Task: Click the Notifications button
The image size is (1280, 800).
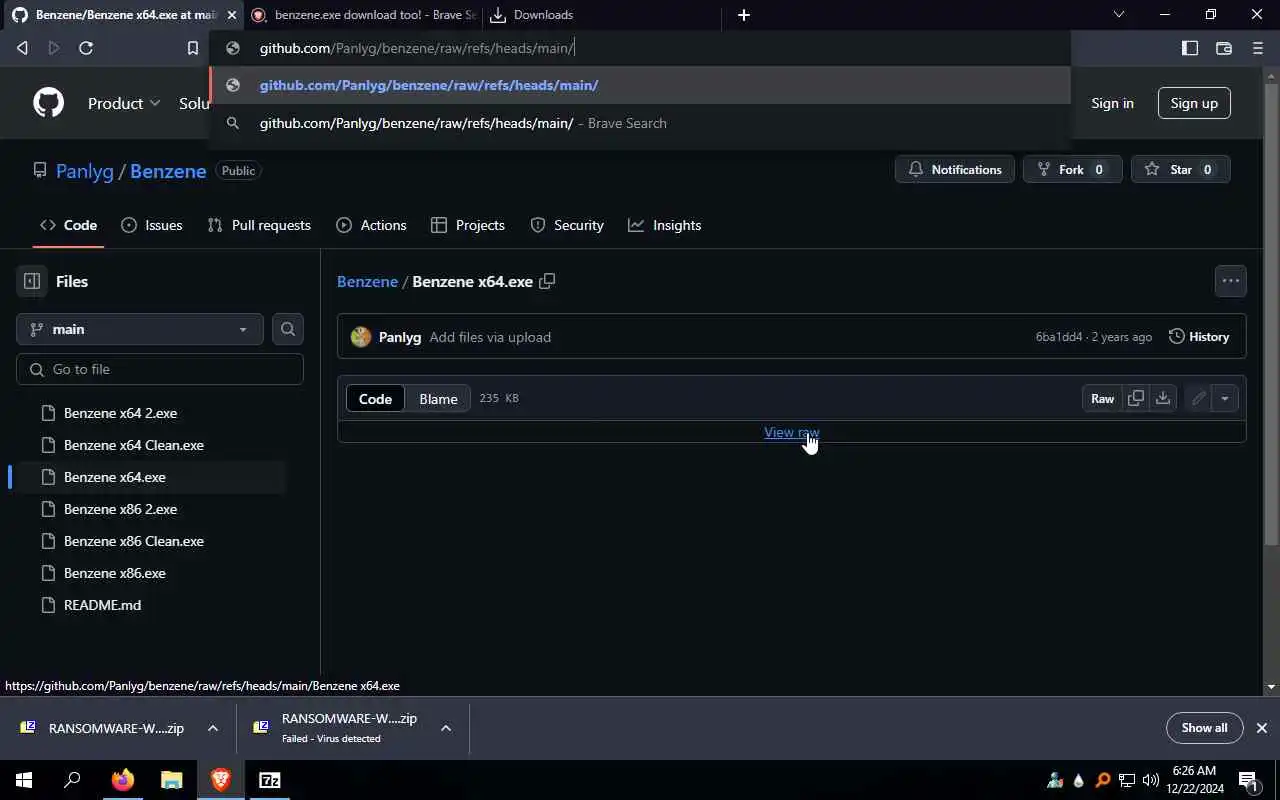Action: click(x=955, y=170)
